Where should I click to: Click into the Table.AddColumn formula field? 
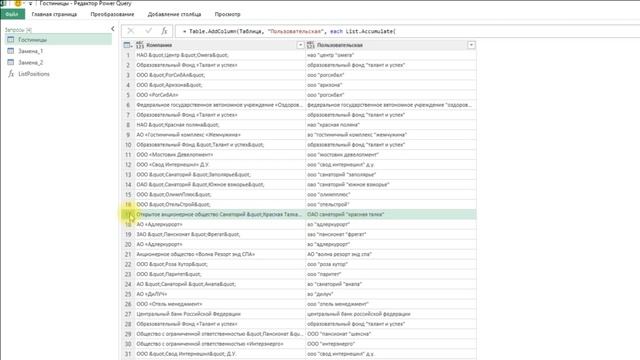coord(407,31)
